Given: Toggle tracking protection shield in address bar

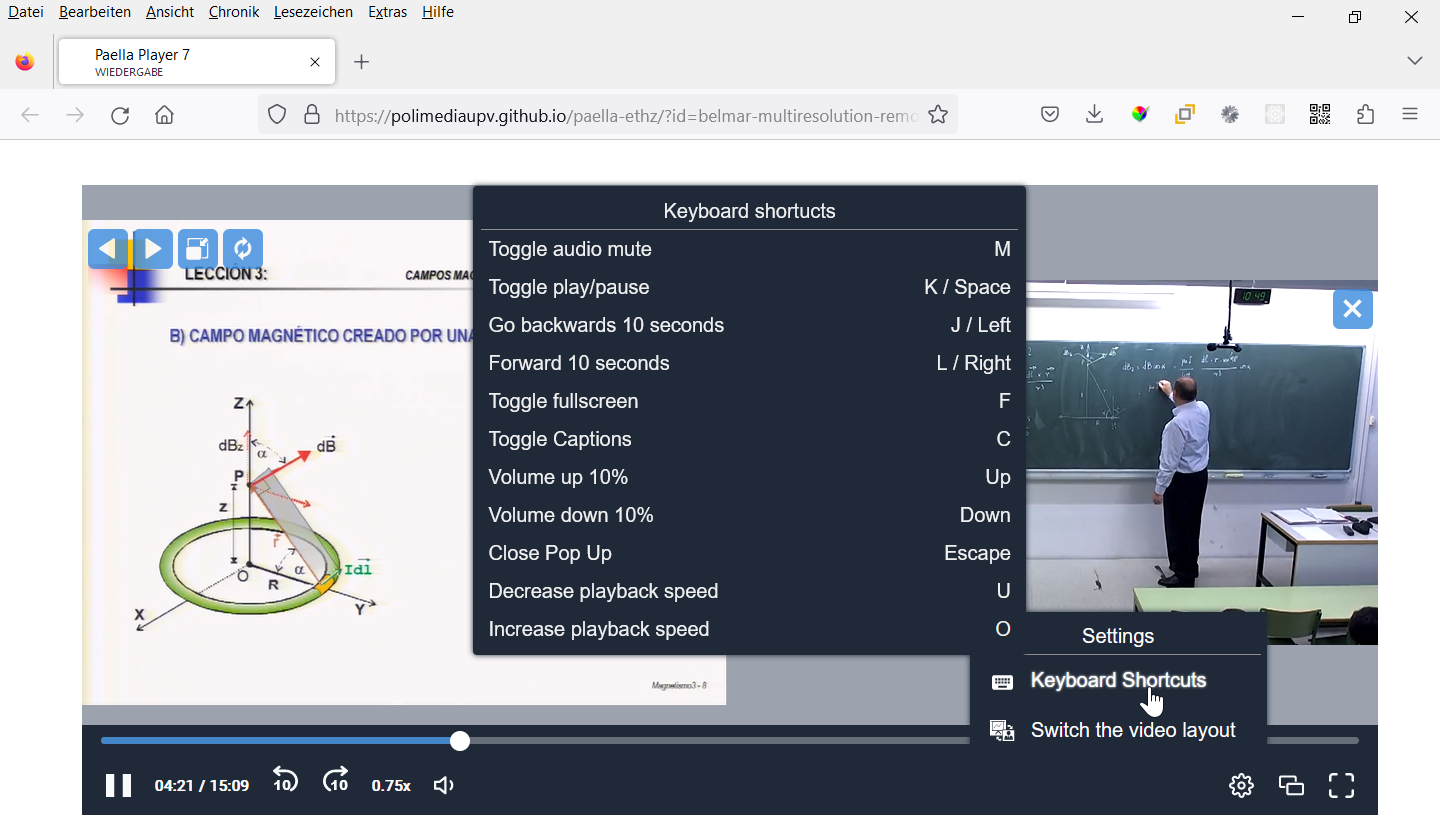Looking at the screenshot, I should [277, 114].
